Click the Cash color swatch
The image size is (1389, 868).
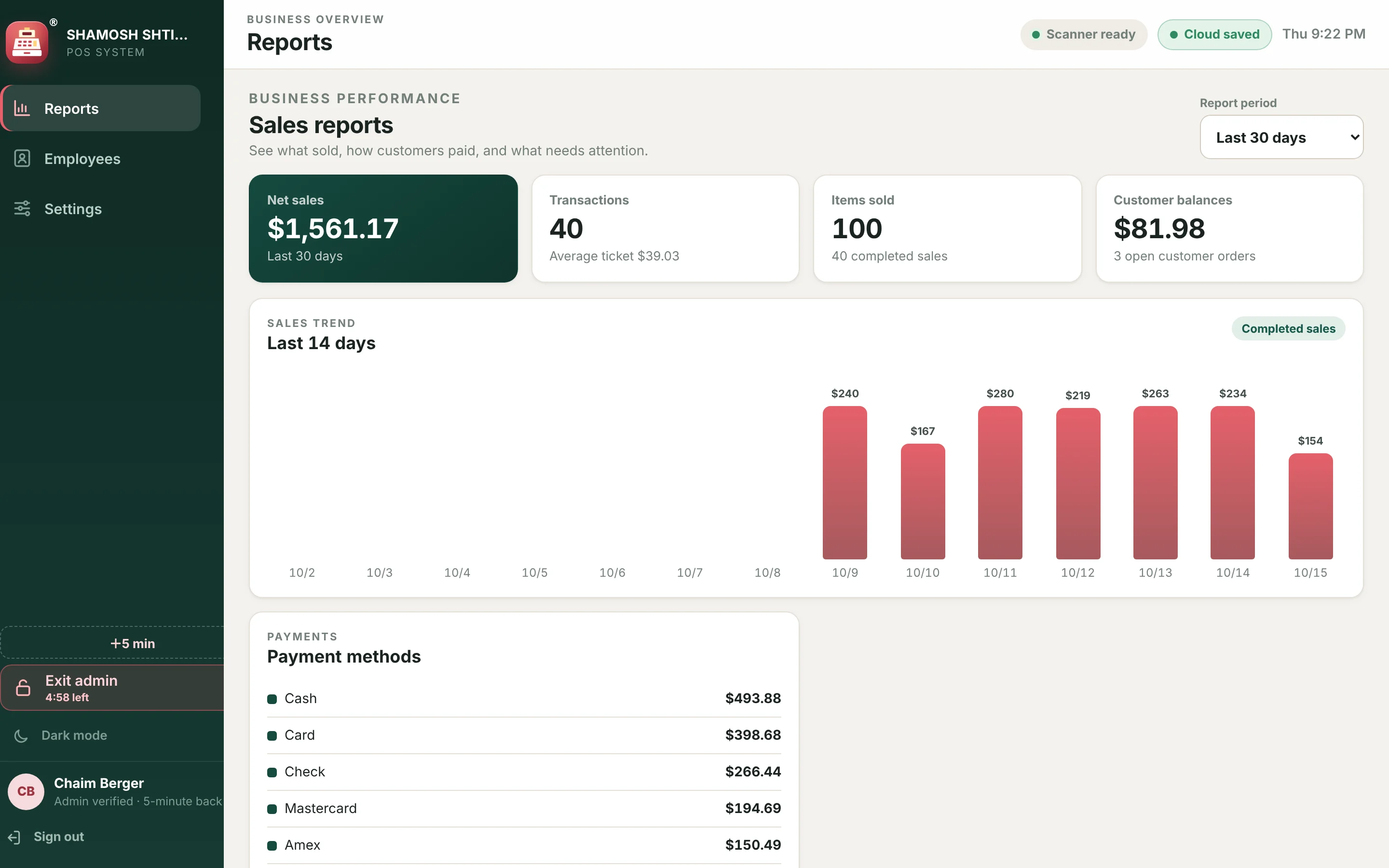pos(272,699)
